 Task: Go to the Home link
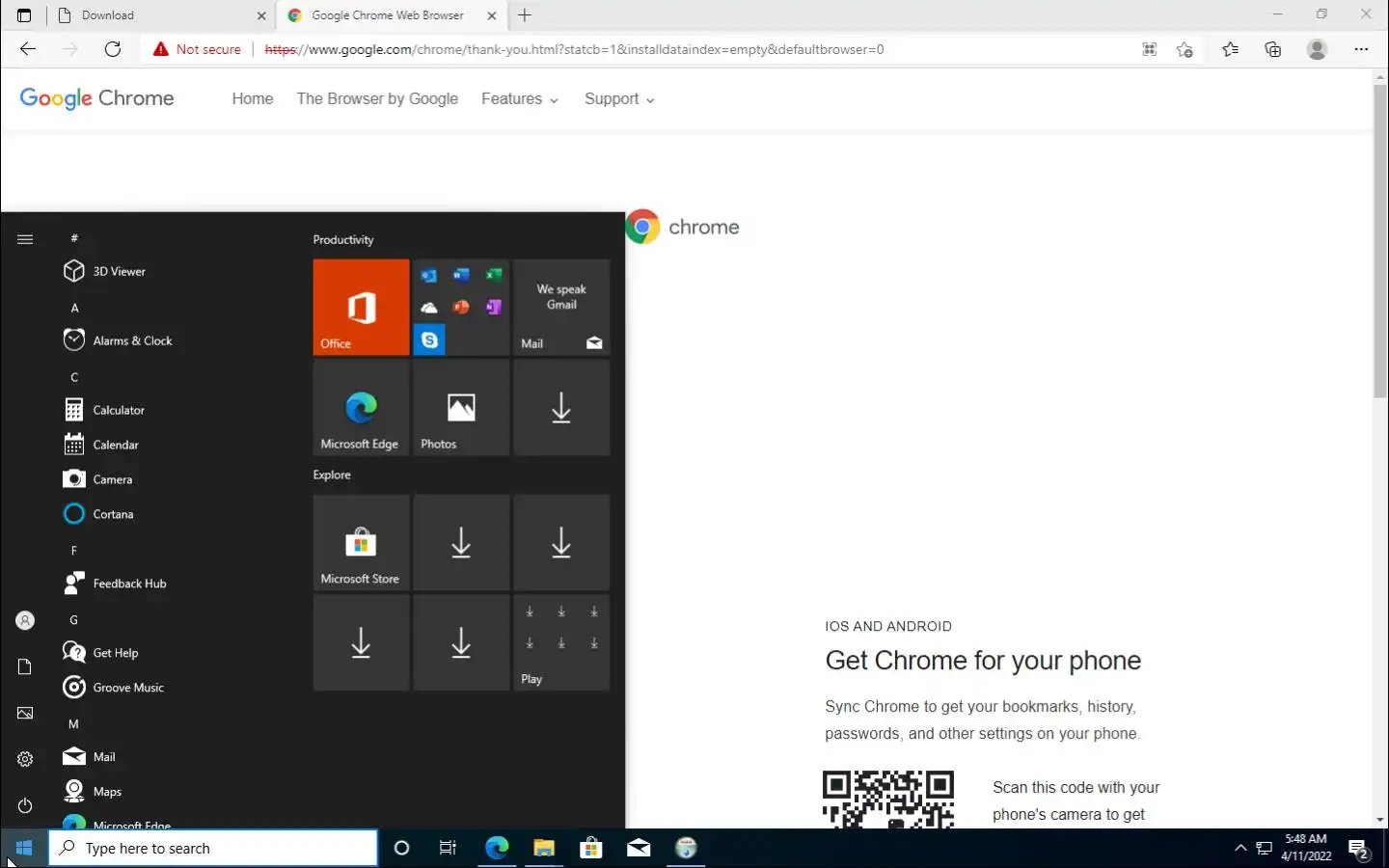(253, 99)
